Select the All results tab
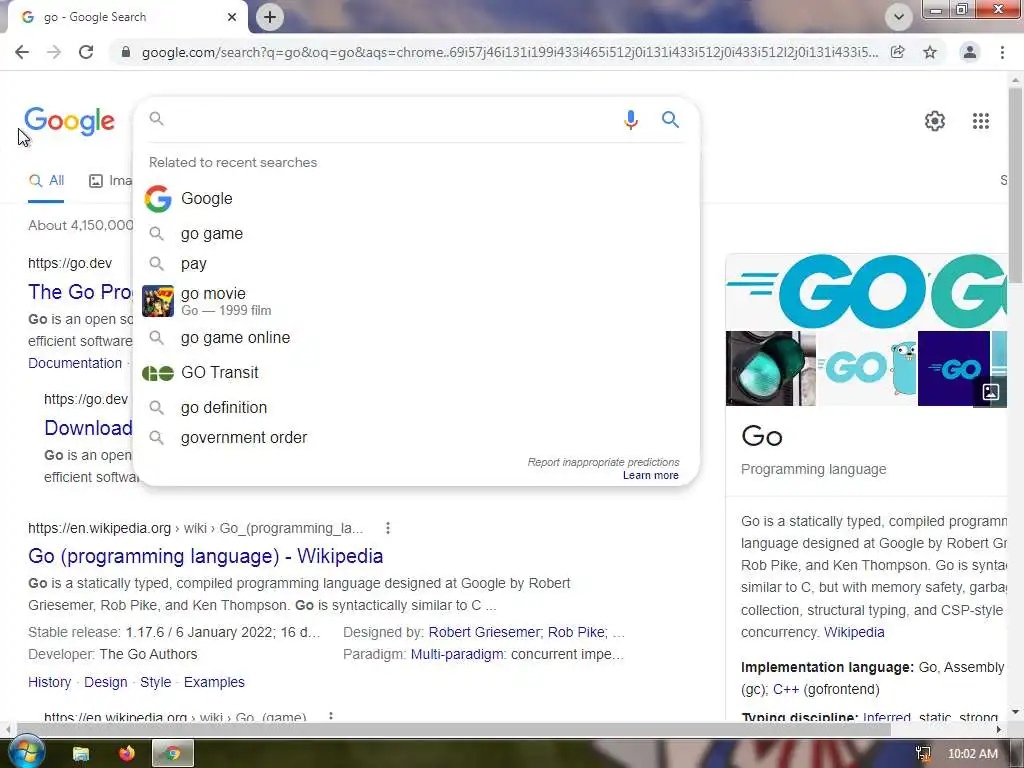This screenshot has height=768, width=1024. 46,181
